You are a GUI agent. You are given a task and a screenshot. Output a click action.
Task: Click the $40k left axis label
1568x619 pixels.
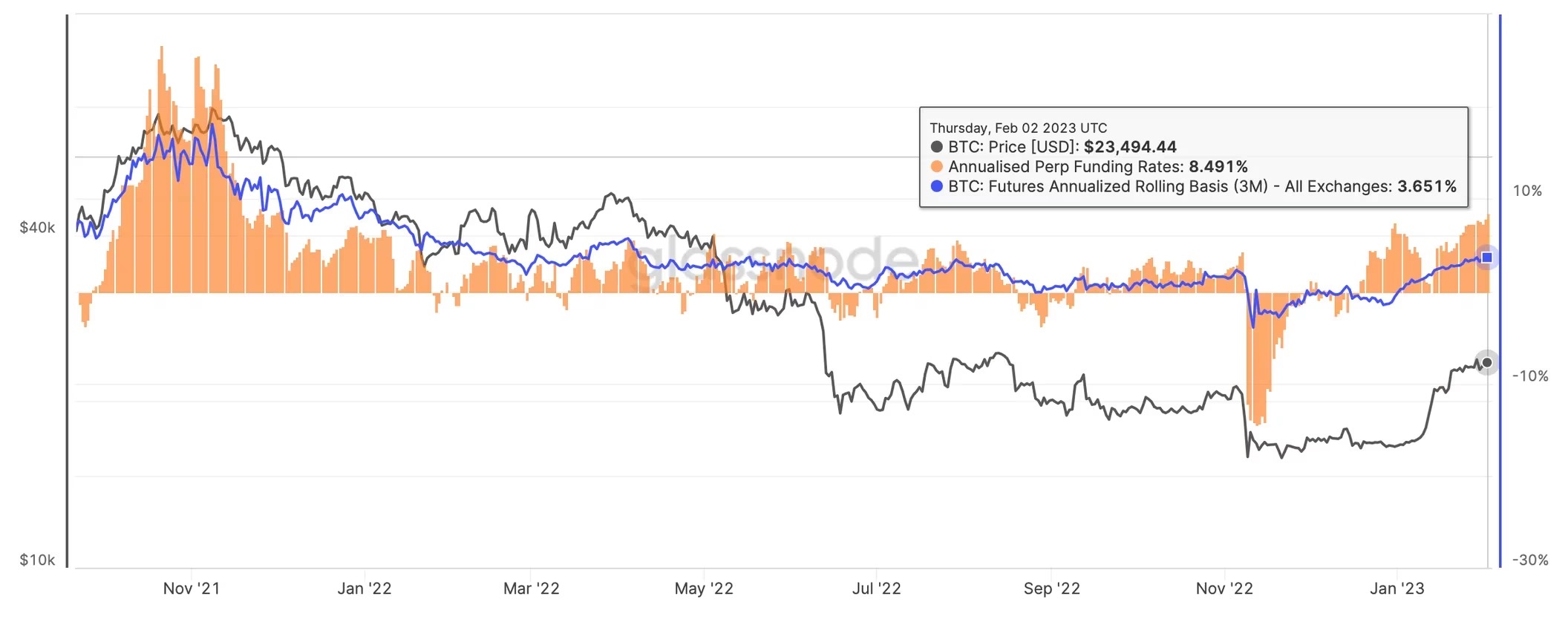37,227
